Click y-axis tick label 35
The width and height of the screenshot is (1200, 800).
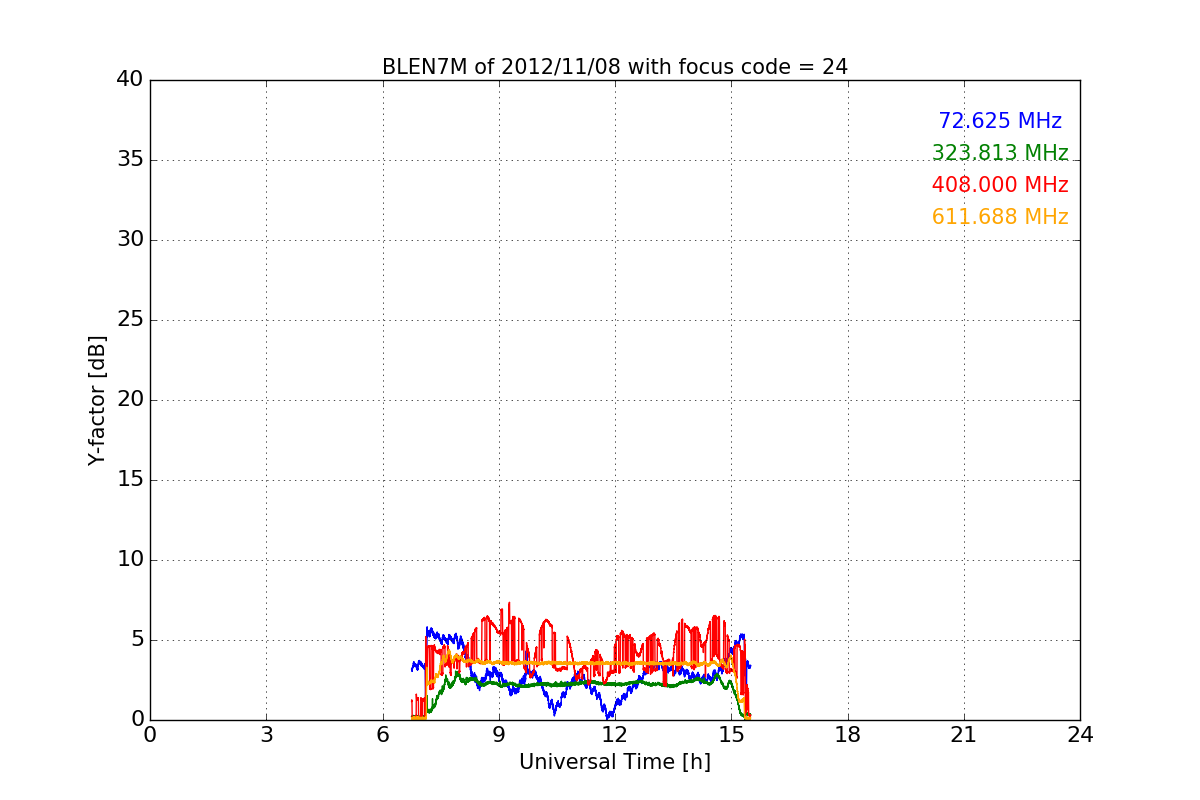(130, 159)
